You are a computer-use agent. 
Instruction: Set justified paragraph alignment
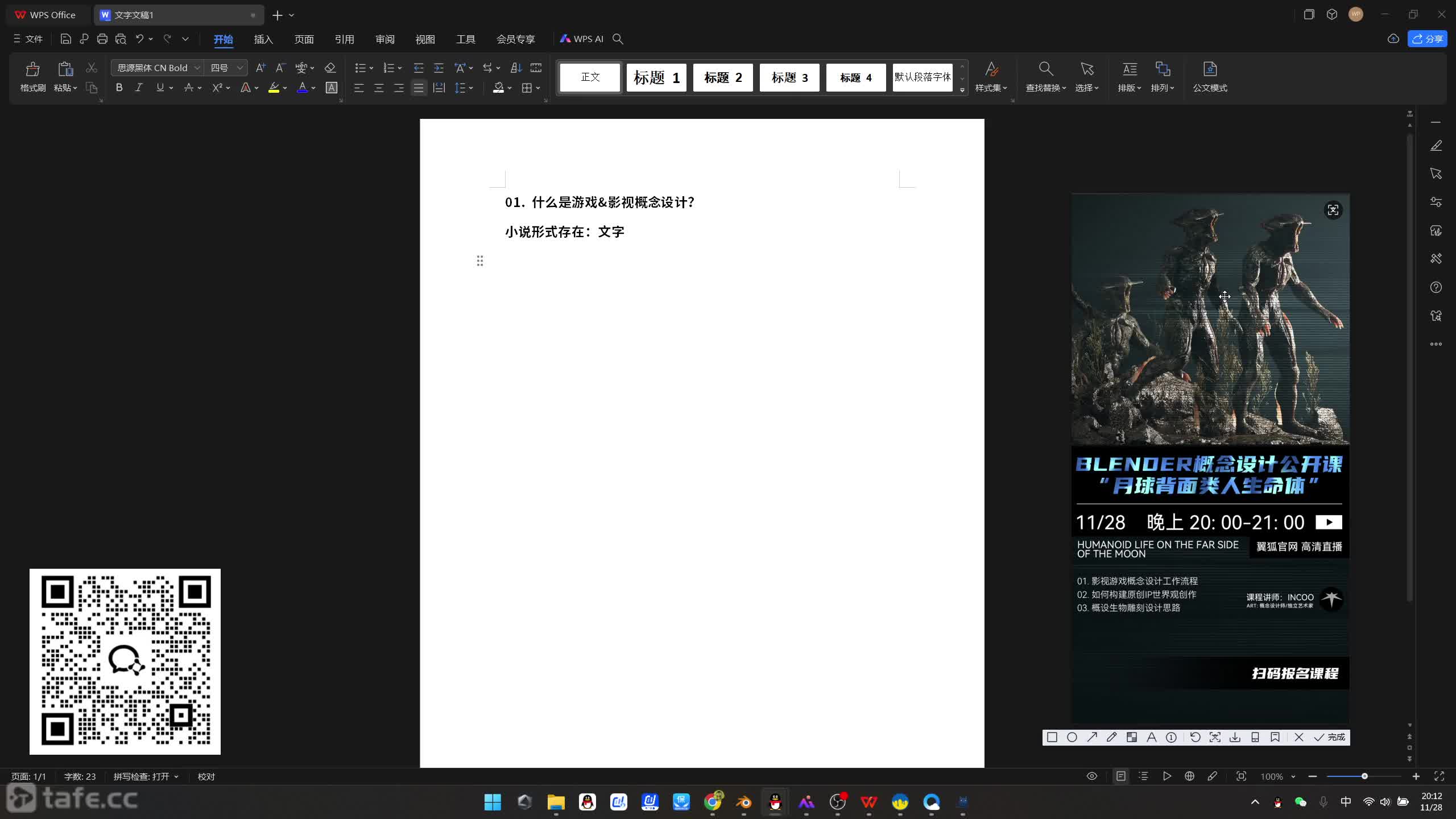click(419, 88)
